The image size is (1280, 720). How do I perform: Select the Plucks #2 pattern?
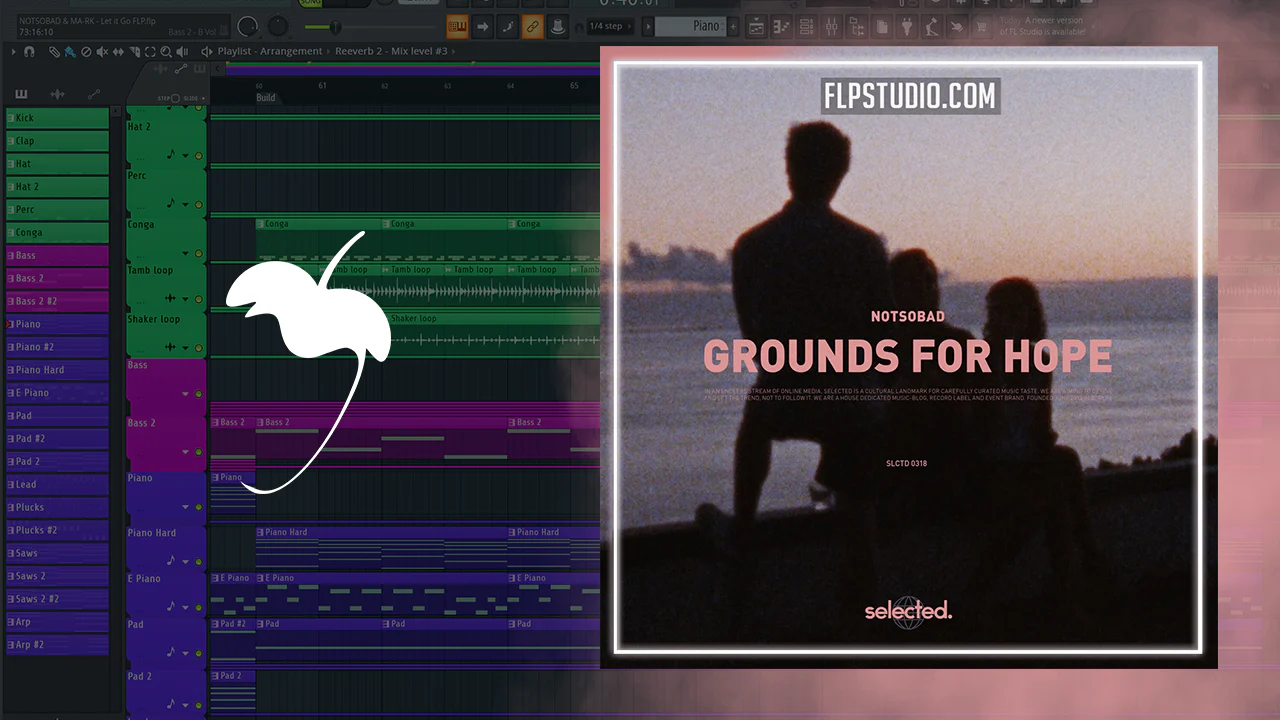pos(57,530)
